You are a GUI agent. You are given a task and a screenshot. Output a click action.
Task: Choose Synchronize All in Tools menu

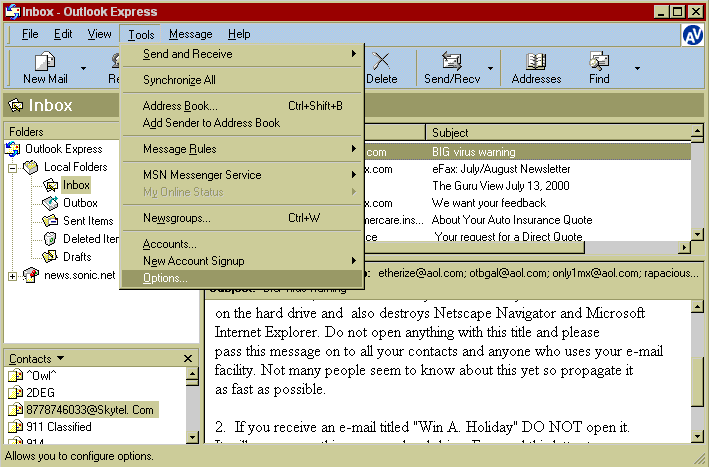click(243, 80)
